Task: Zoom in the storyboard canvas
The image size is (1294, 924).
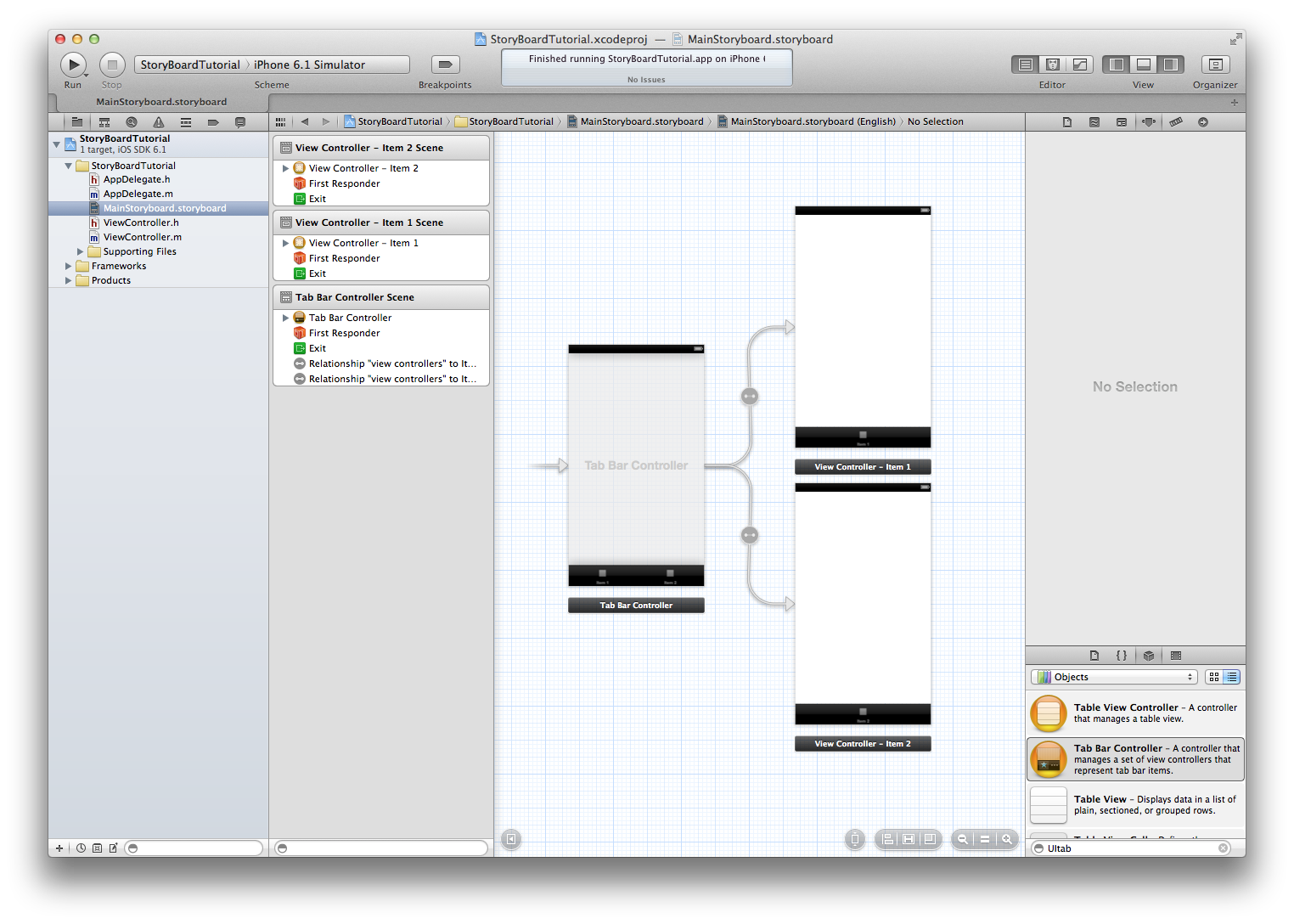Action: 1007,839
